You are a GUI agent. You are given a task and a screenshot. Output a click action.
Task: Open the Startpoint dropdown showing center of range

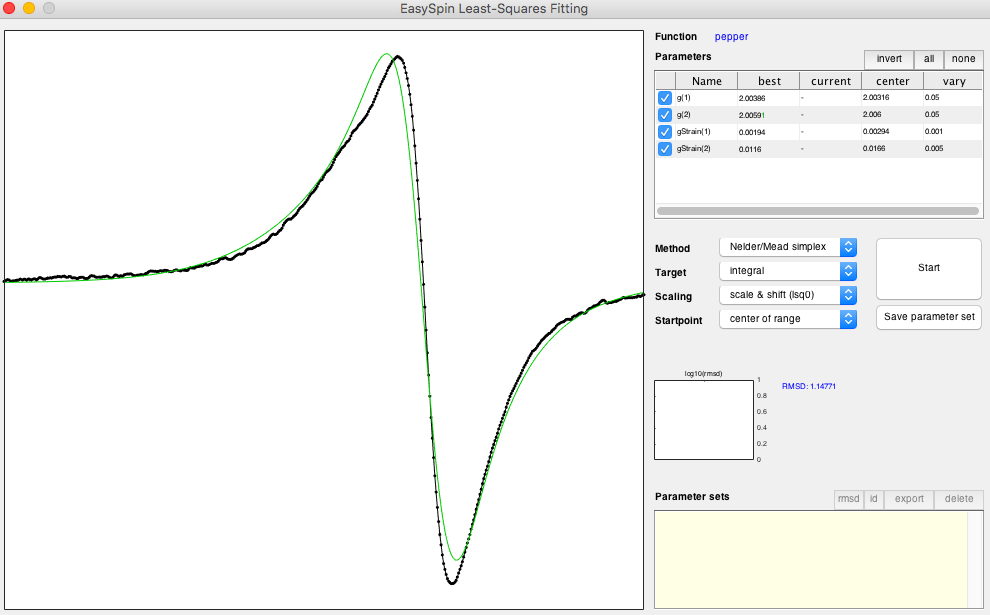787,319
